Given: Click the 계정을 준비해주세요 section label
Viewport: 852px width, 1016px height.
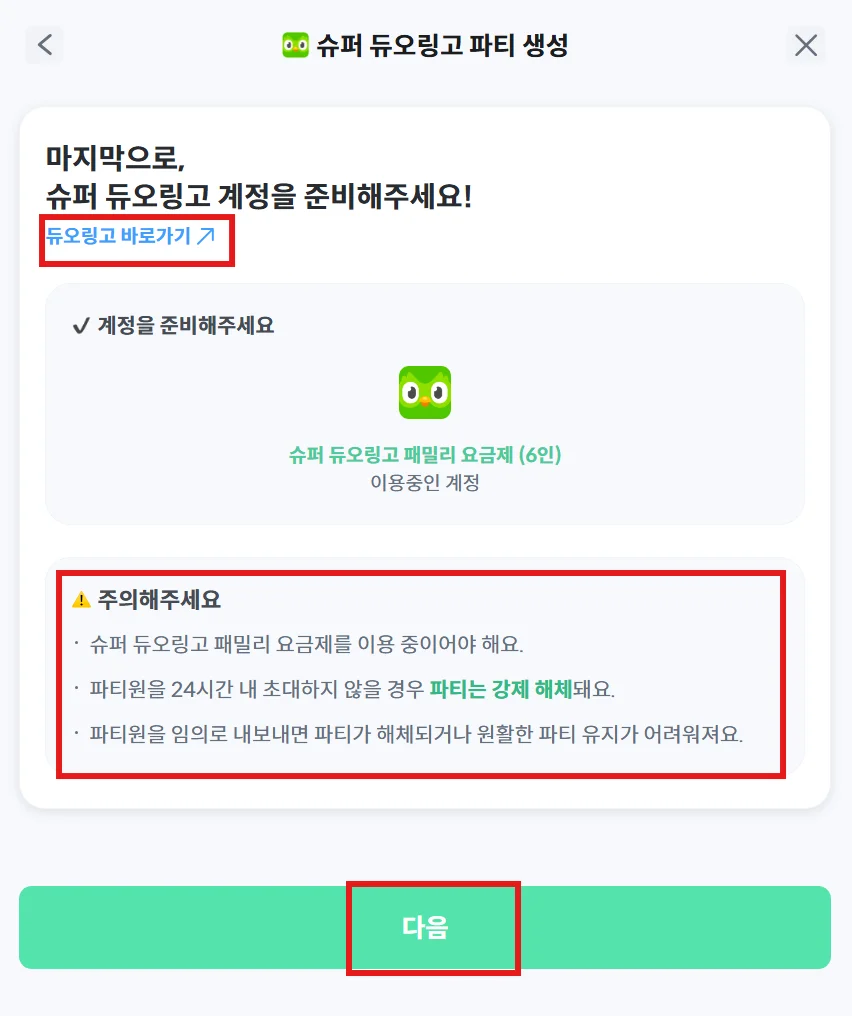Looking at the screenshot, I should click(x=185, y=326).
